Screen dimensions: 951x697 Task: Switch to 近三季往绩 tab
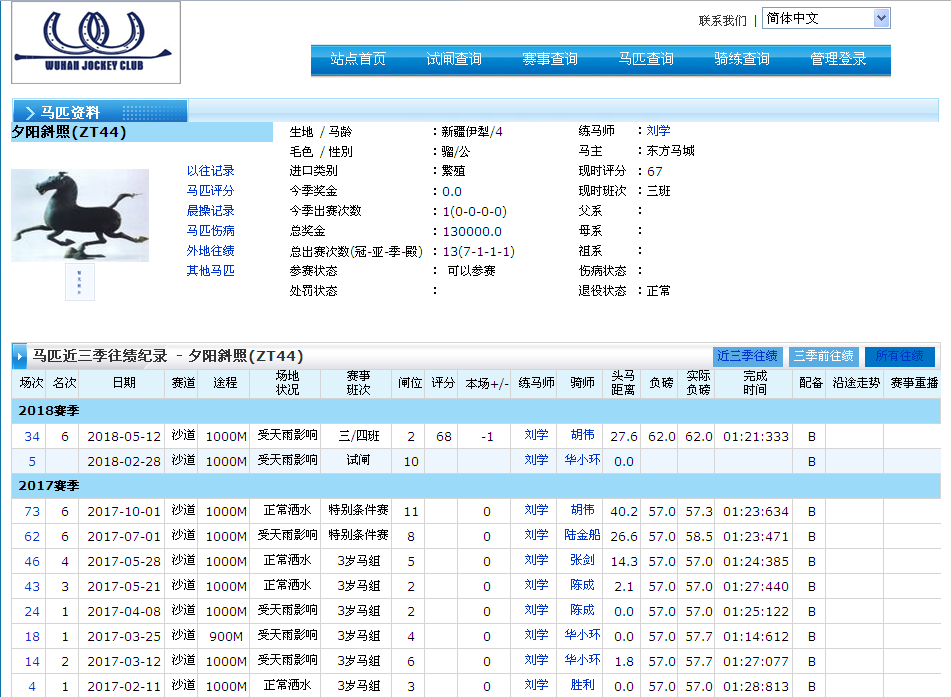[747, 356]
